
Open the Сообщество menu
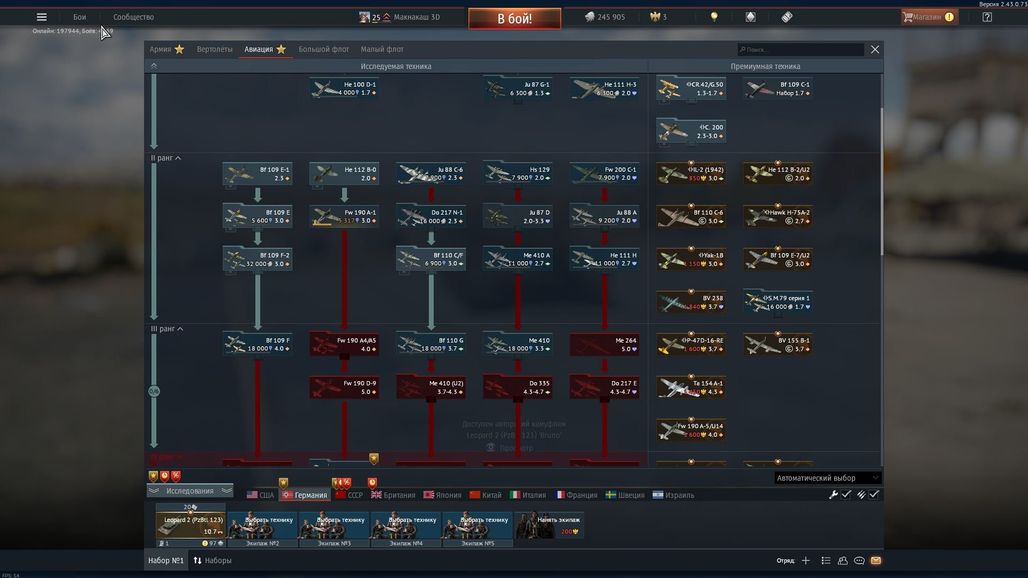click(133, 17)
